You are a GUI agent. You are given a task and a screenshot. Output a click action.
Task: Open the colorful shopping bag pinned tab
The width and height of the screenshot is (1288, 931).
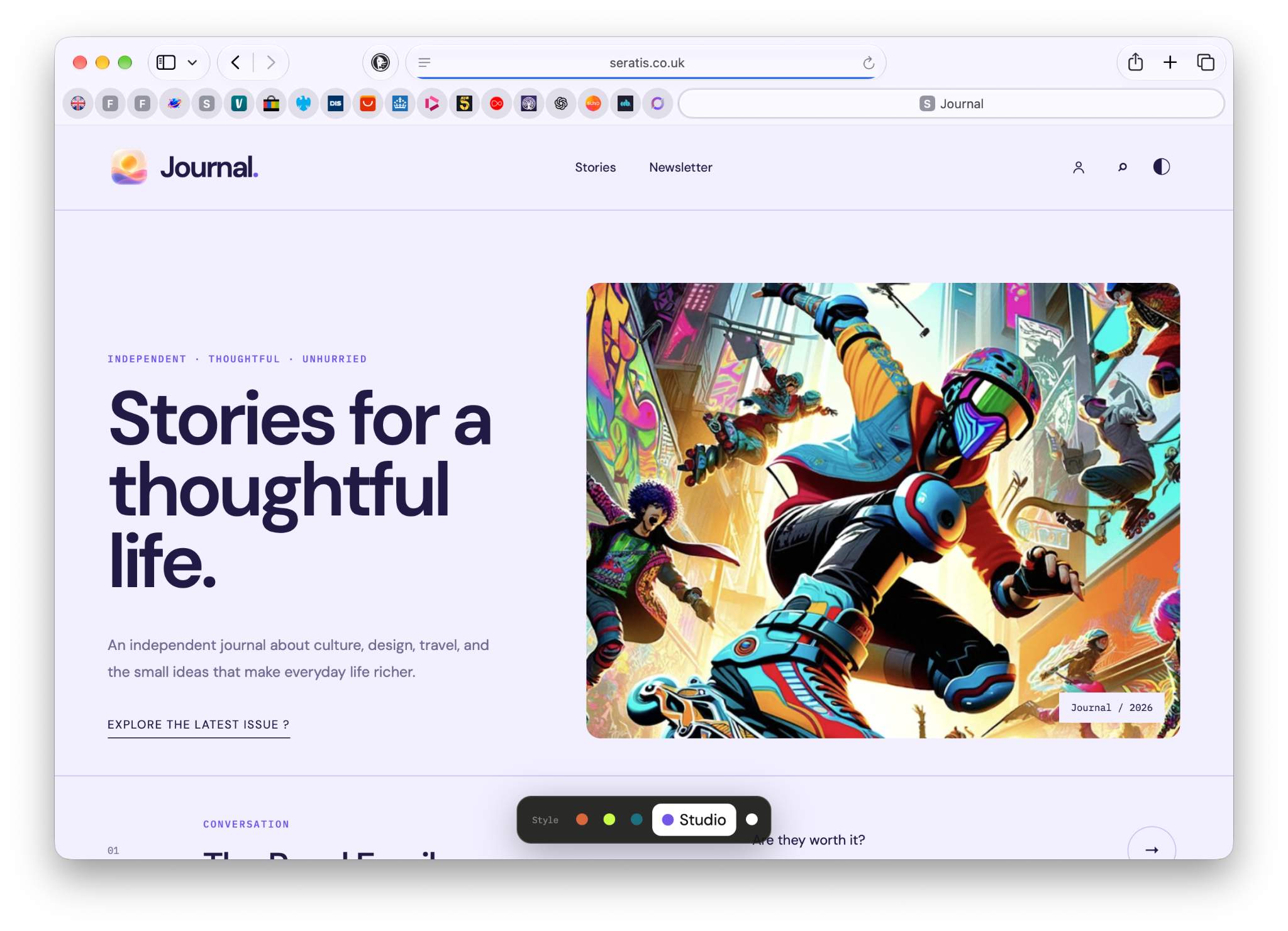pyautogui.click(x=271, y=104)
